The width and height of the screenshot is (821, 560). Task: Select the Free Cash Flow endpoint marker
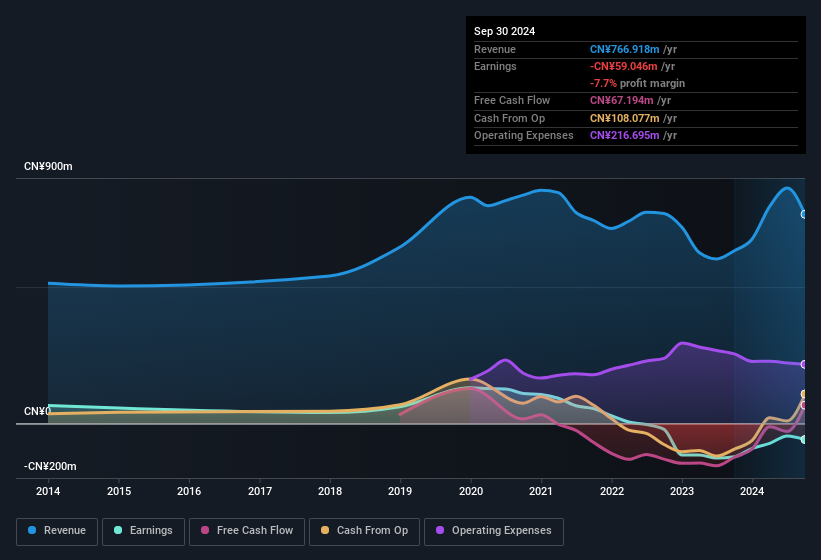(x=804, y=405)
